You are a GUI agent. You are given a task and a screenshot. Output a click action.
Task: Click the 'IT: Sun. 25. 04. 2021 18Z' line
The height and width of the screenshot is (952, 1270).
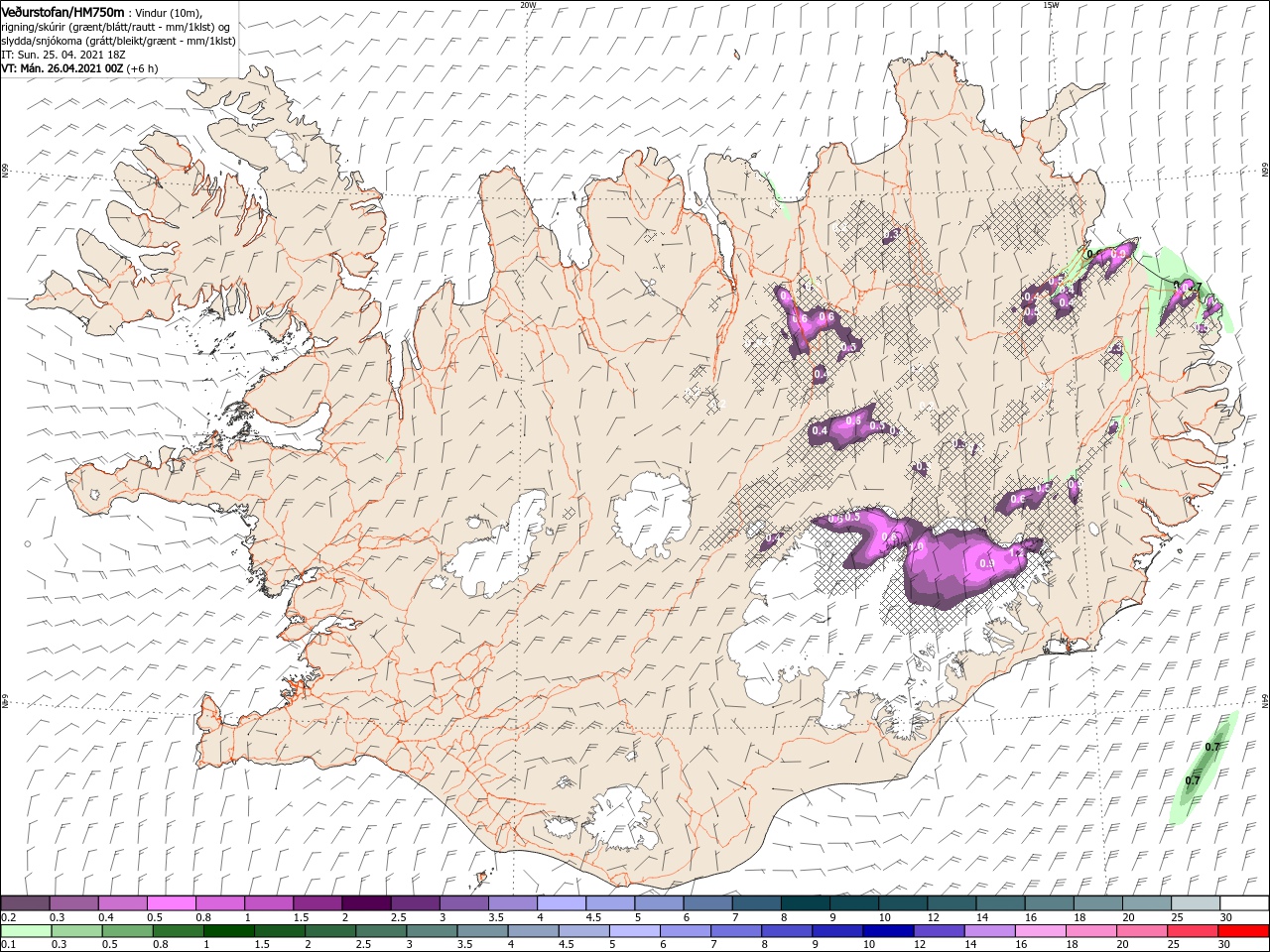(63, 54)
